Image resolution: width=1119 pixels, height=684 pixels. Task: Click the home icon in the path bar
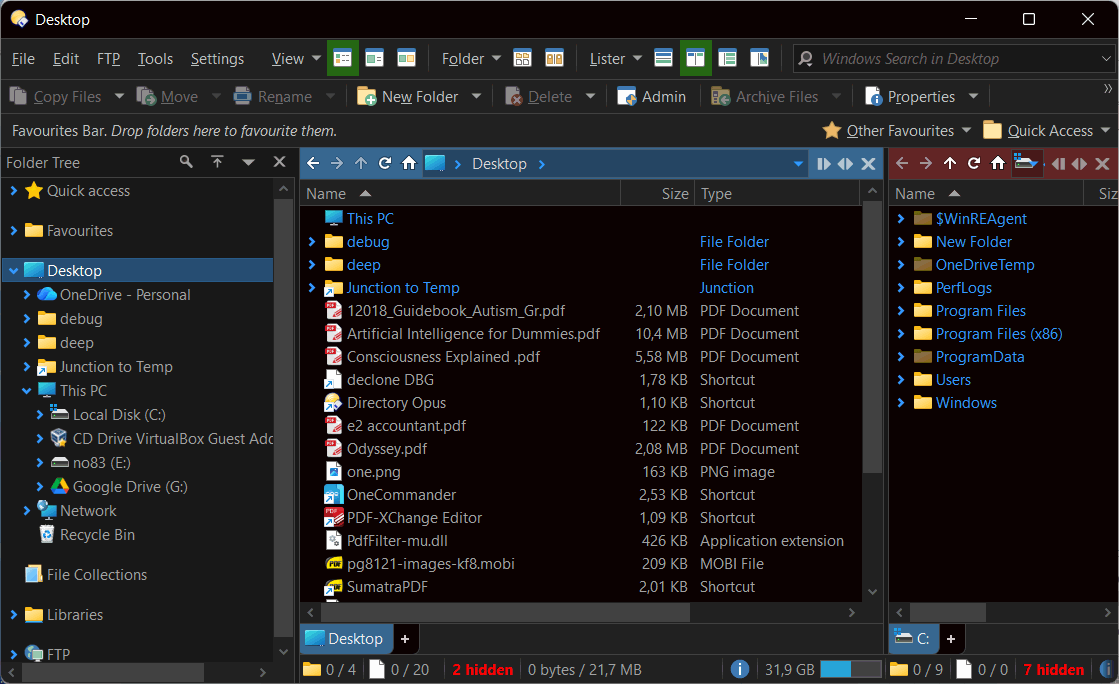point(408,162)
